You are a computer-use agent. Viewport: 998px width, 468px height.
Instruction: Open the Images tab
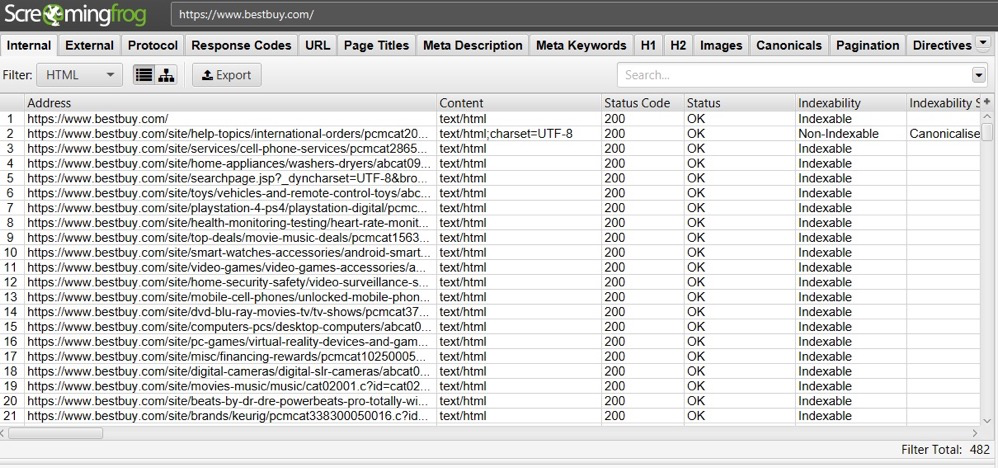point(720,45)
